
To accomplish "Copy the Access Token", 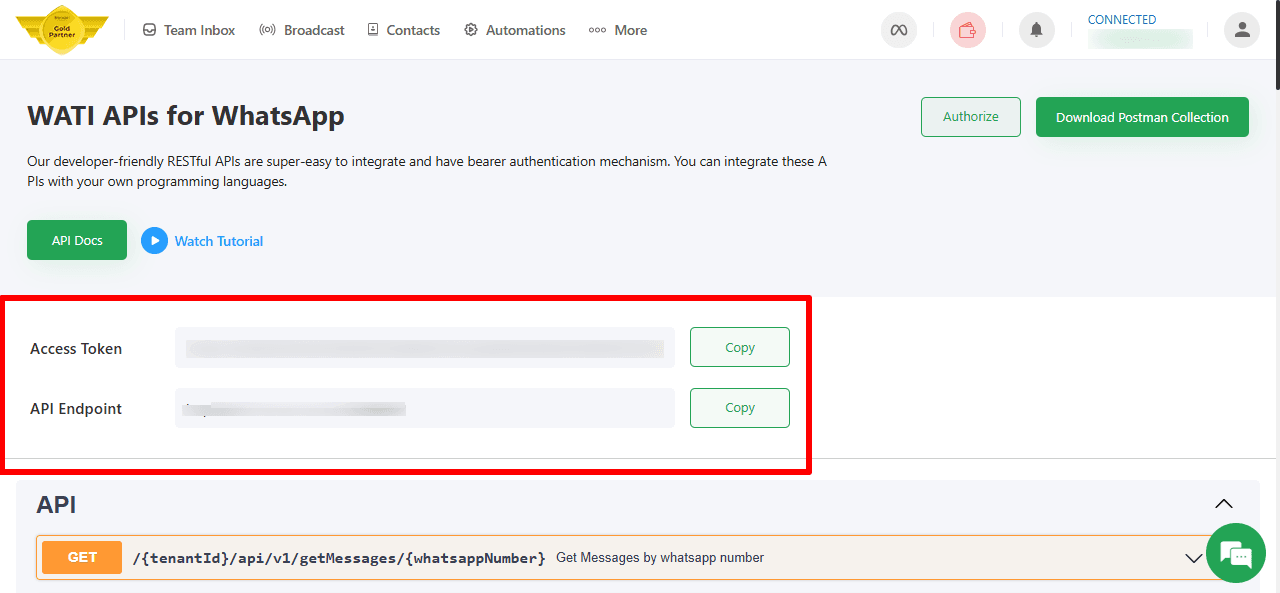I will coord(739,347).
